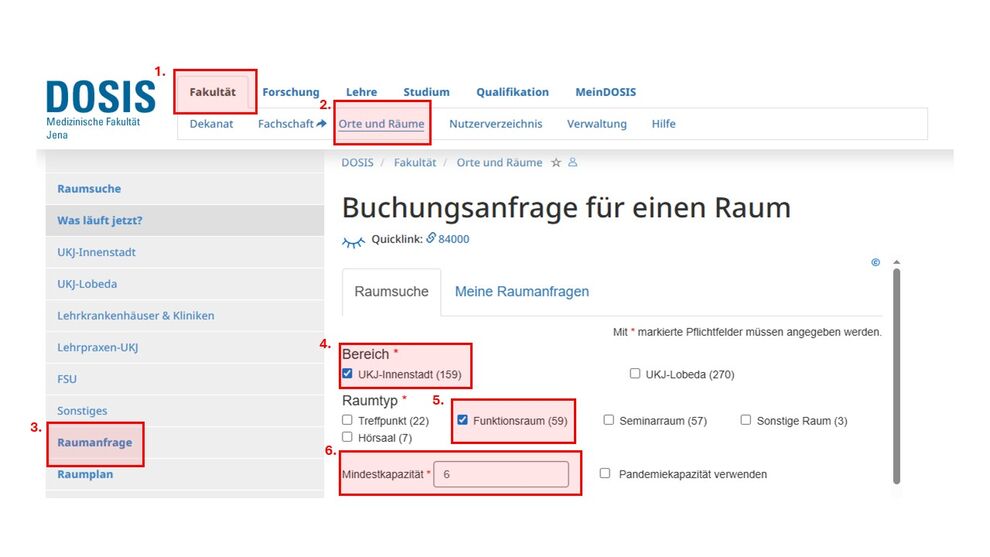Click the user icon beside the breadcrumb
990x557 pixels.
[x=573, y=163]
